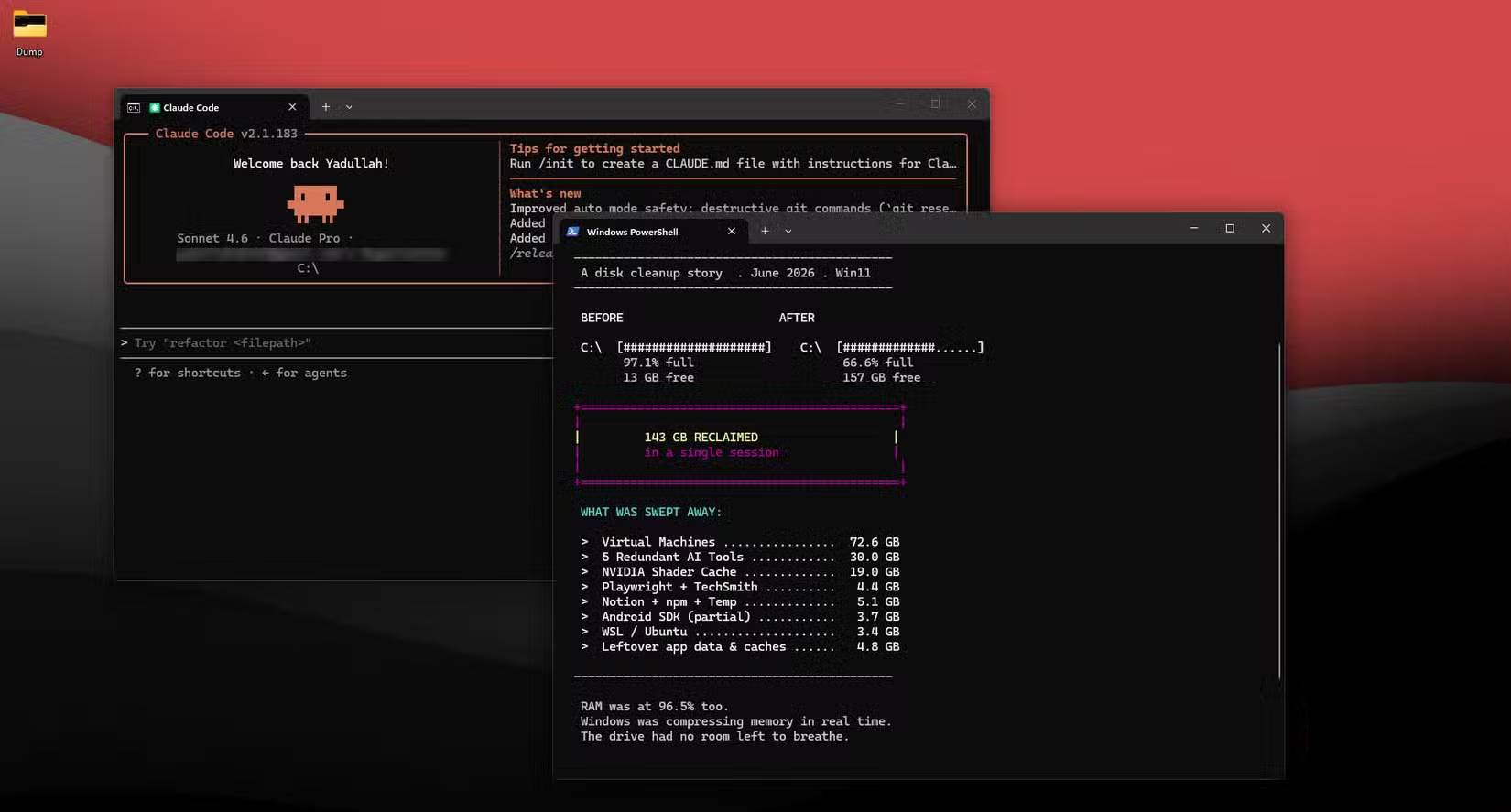Viewport: 1511px width, 812px height.
Task: Click the 'AFTER' column heading
Action: 797,318
